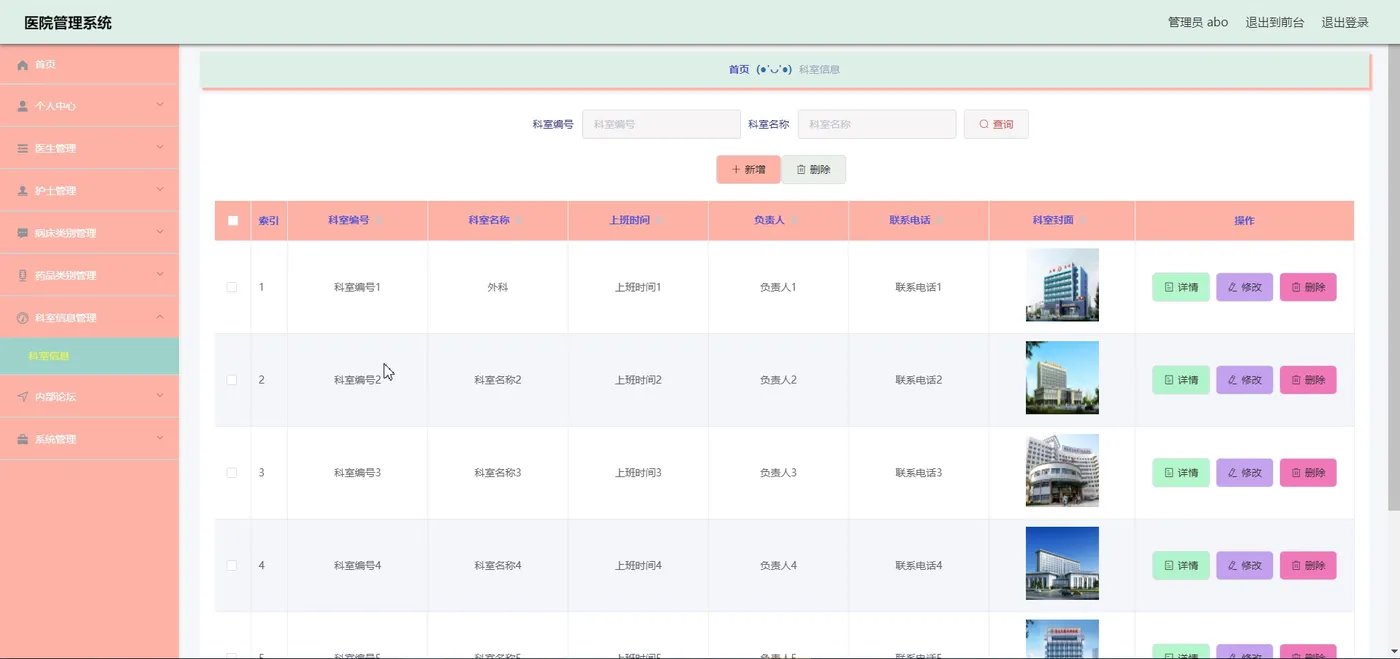Click 删除 for row 科室编号3
This screenshot has width=1400, height=659.
pos(1308,472)
